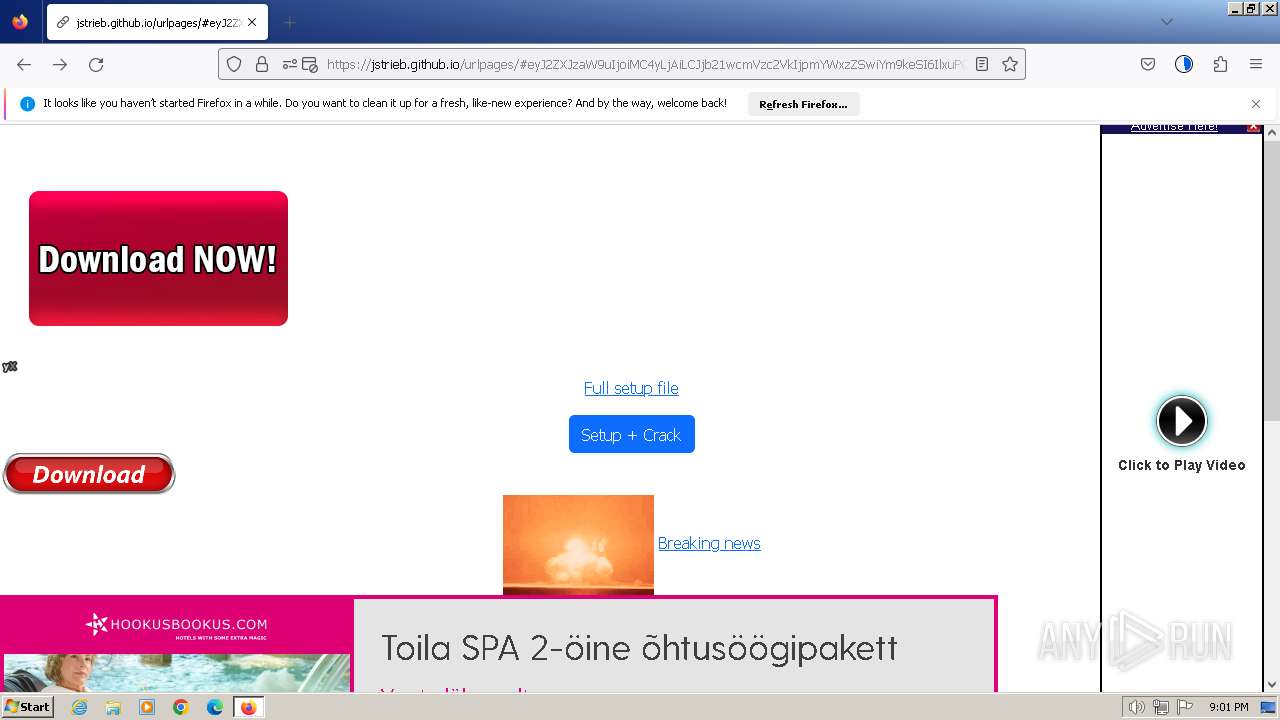
Task: Go forward one page
Action: tap(60, 64)
